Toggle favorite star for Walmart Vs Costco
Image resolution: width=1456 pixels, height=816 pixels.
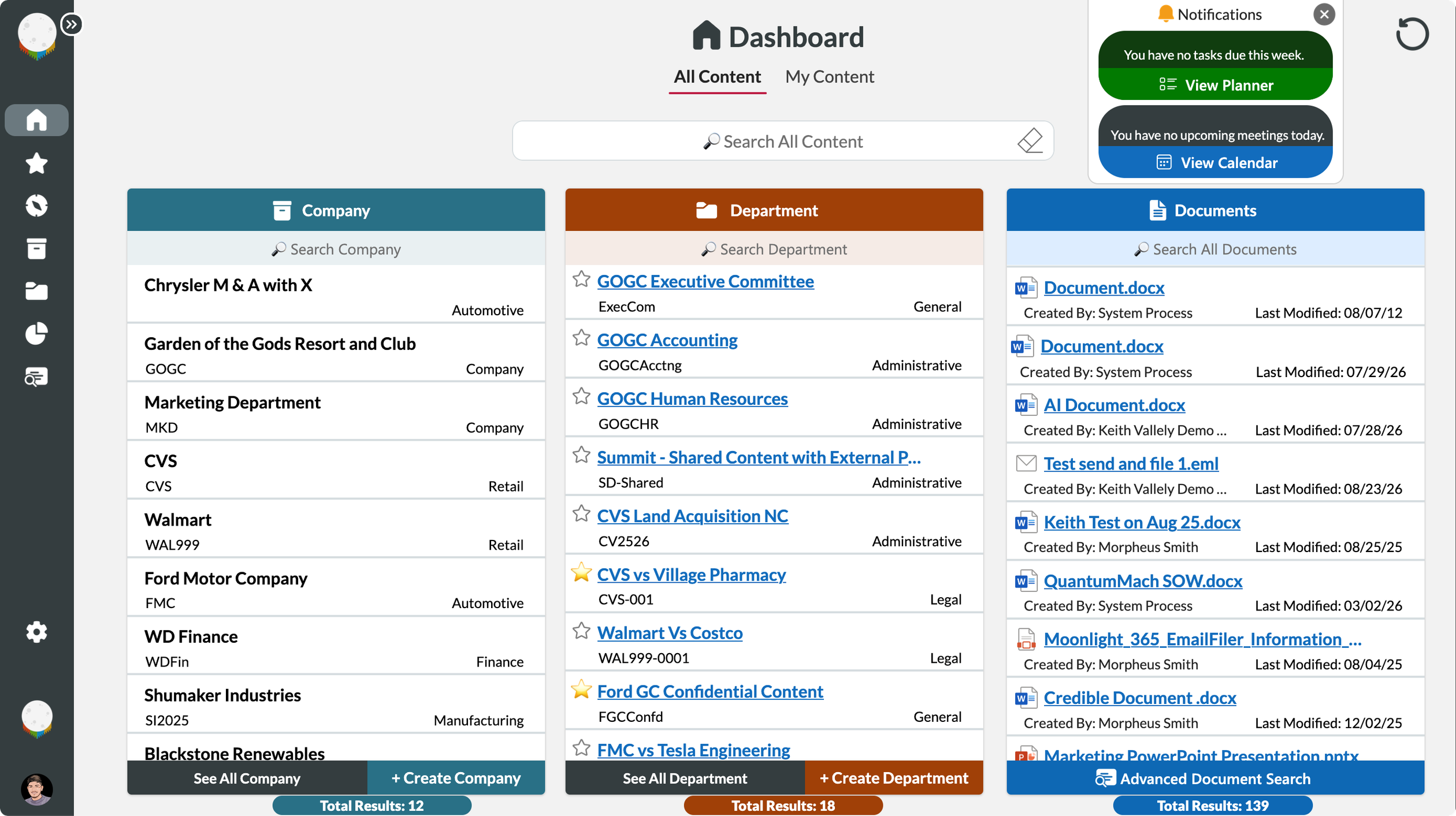coord(581,631)
